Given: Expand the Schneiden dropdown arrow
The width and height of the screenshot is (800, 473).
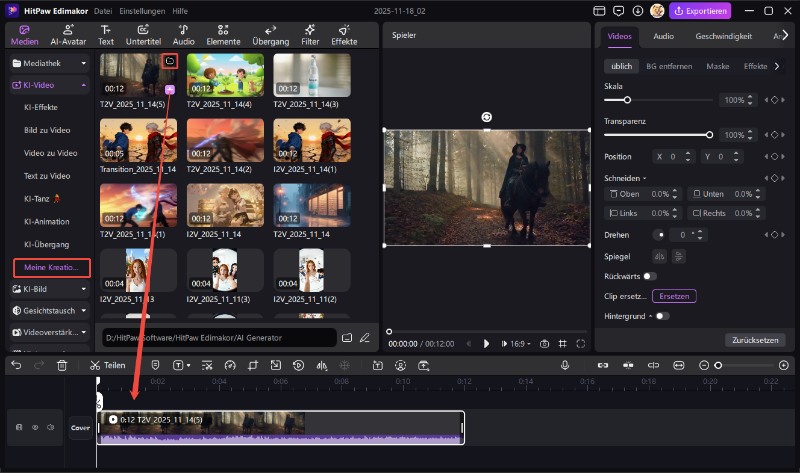Looking at the screenshot, I should click(x=644, y=179).
